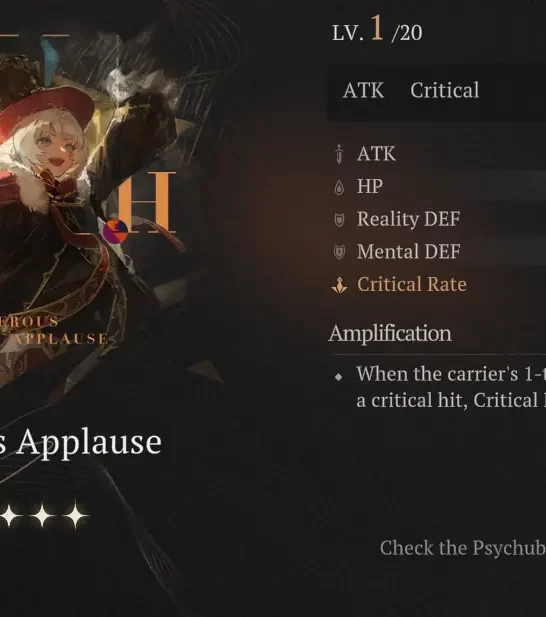Click the middle rarity star

coord(42,515)
